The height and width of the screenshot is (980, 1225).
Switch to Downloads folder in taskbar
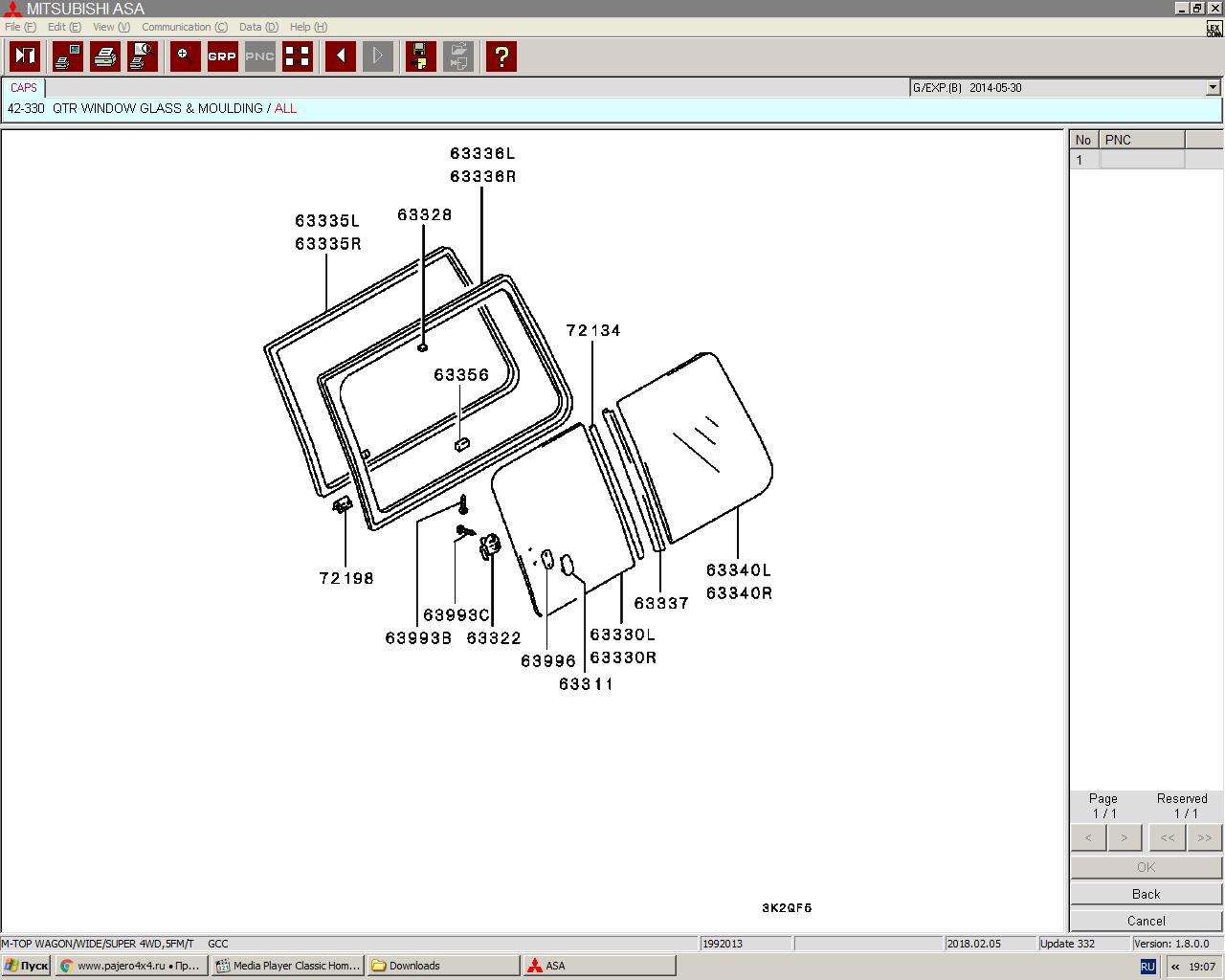click(442, 966)
